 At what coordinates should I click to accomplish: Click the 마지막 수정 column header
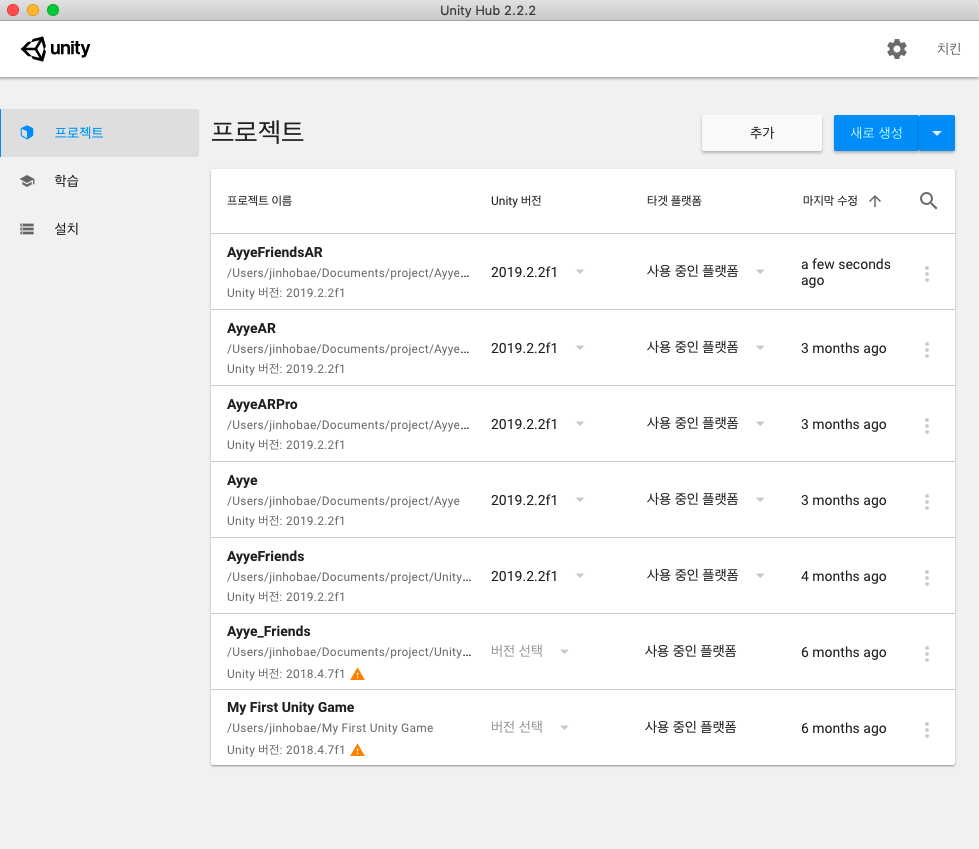point(830,200)
